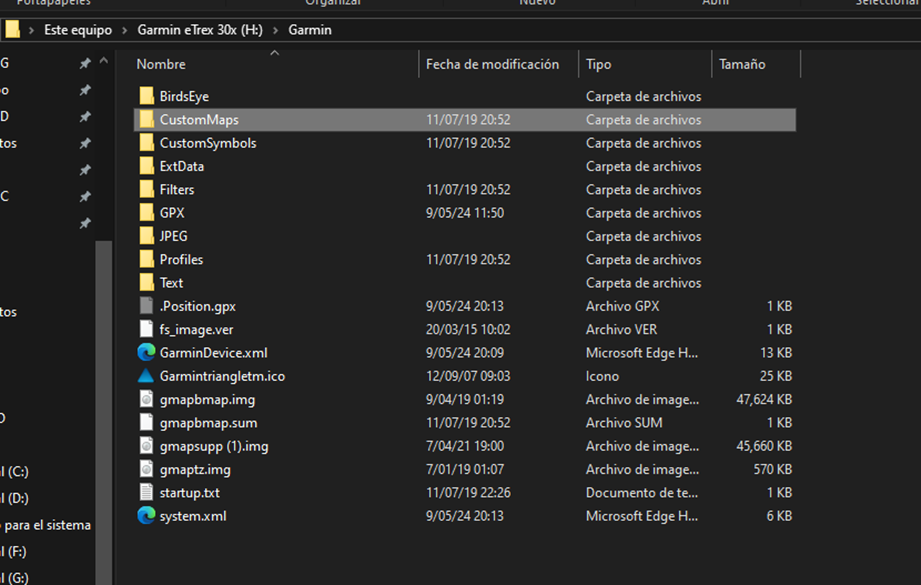Click the 570 KB size value

[772, 469]
